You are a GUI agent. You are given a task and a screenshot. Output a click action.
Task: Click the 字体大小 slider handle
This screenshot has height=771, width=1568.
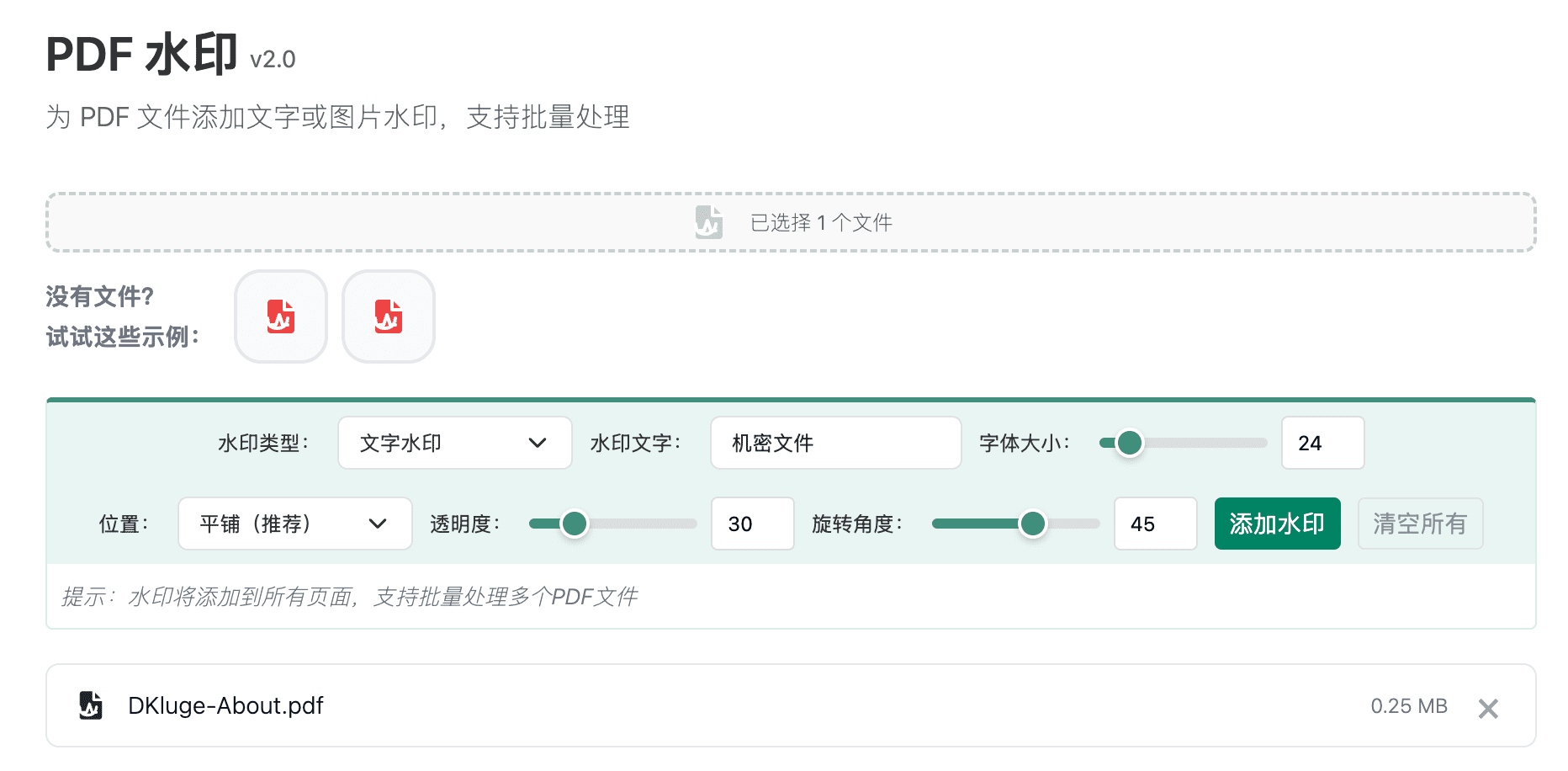(x=1129, y=443)
